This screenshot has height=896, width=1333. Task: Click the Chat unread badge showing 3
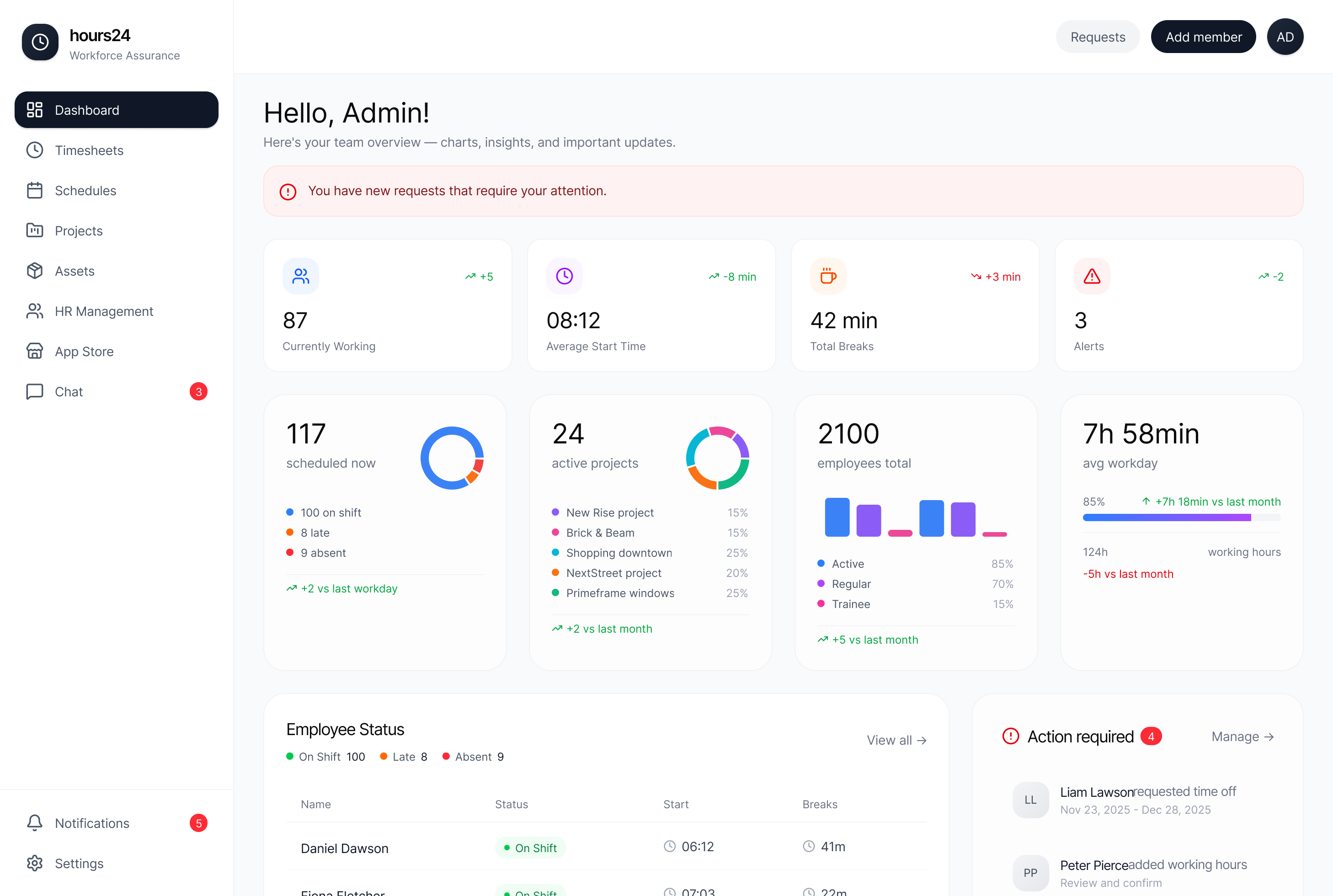click(x=198, y=391)
